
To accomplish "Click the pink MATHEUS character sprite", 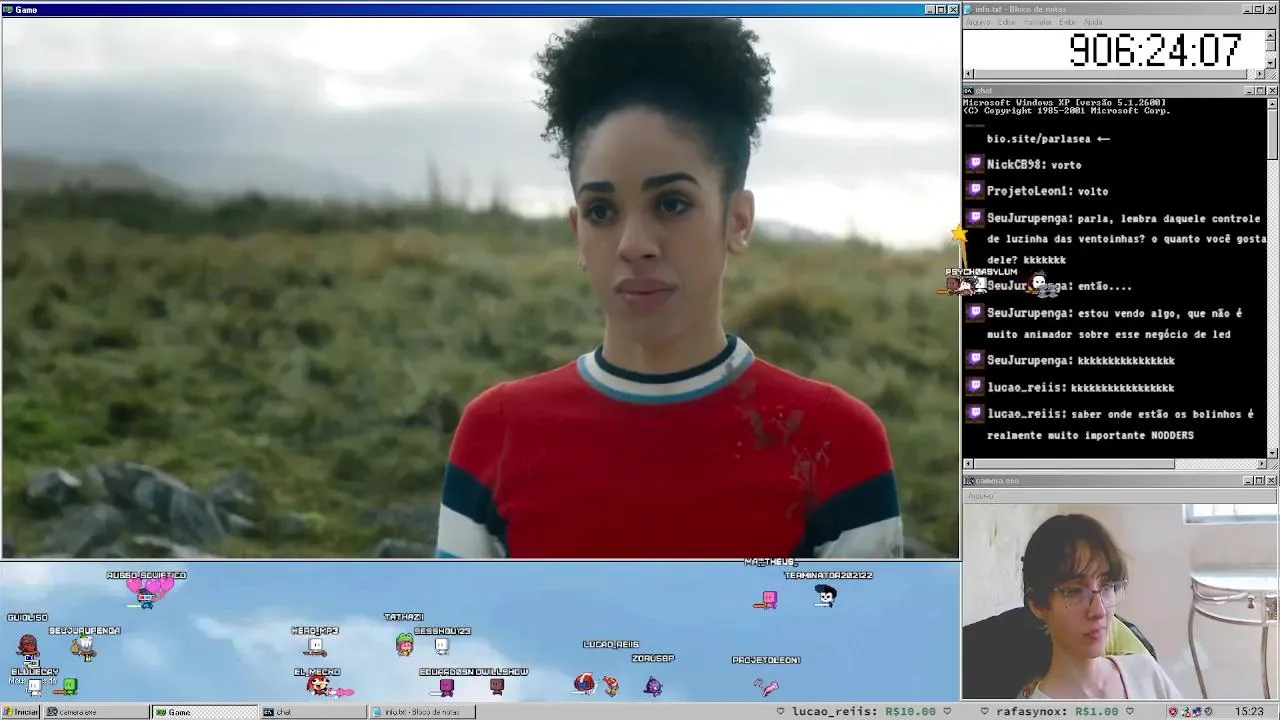I will click(768, 599).
